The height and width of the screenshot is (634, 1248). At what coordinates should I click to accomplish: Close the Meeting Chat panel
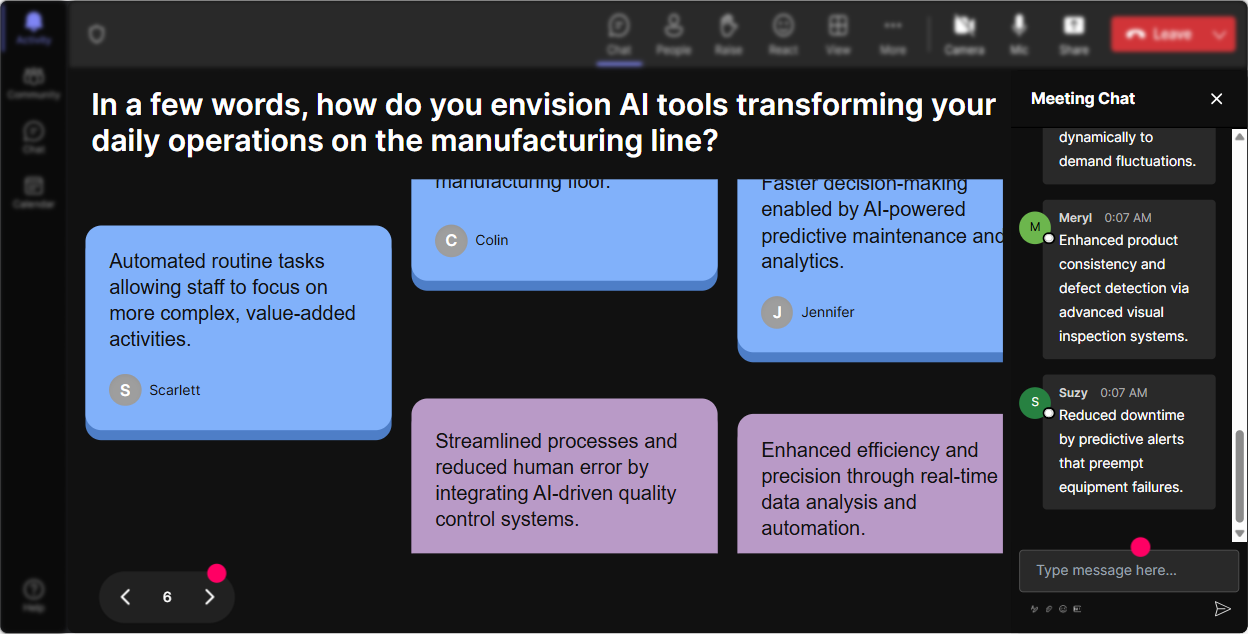(x=1217, y=98)
